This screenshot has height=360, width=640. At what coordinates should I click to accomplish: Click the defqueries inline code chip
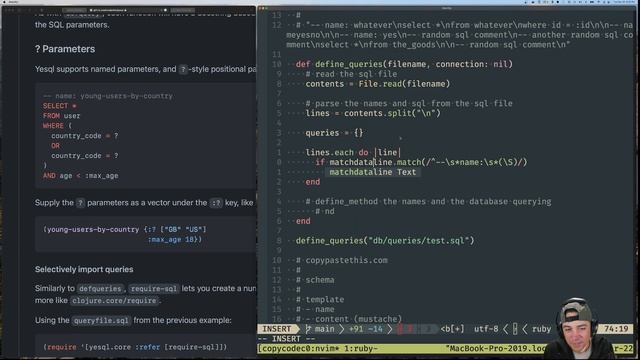(100, 289)
